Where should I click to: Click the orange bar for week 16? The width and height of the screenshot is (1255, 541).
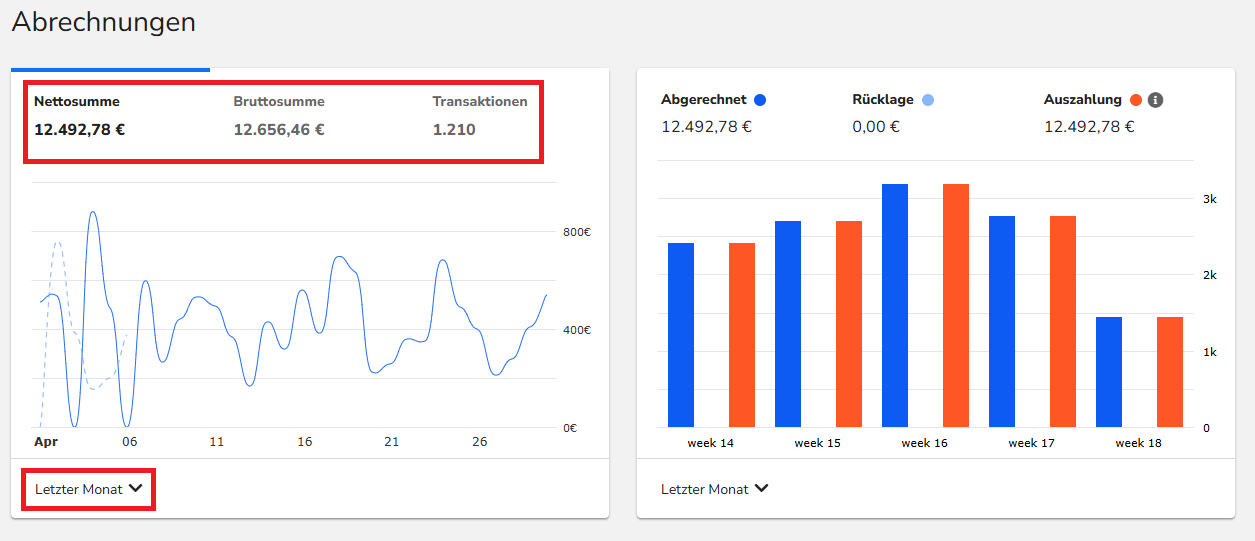tap(956, 306)
